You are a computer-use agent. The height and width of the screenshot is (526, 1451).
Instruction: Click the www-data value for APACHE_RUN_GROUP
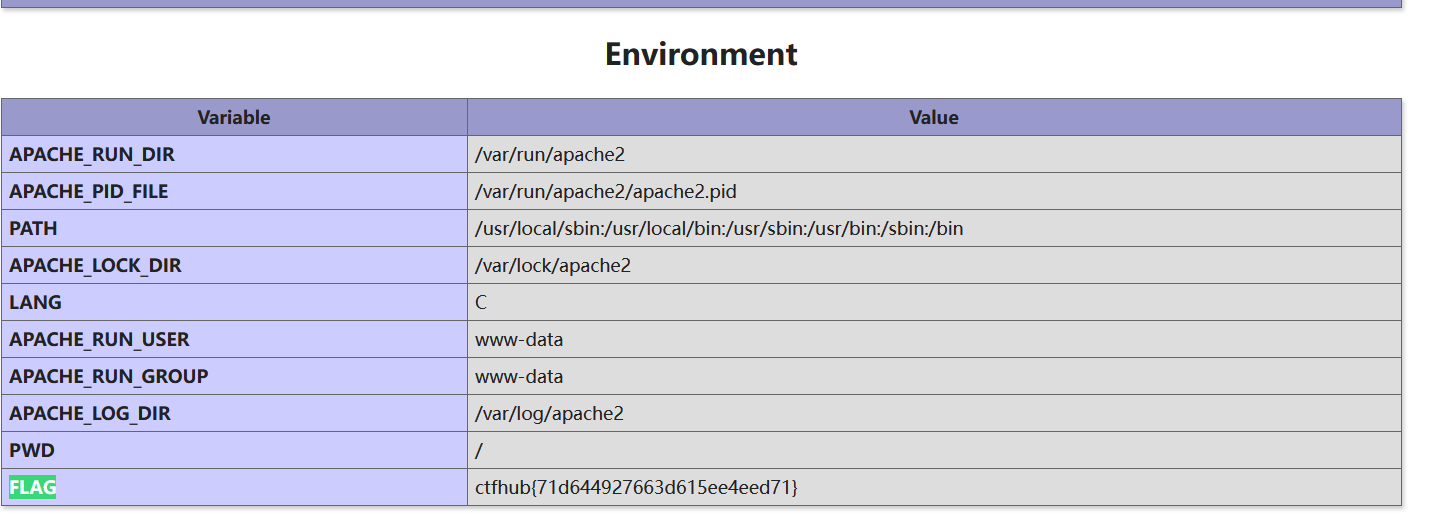pos(519,377)
